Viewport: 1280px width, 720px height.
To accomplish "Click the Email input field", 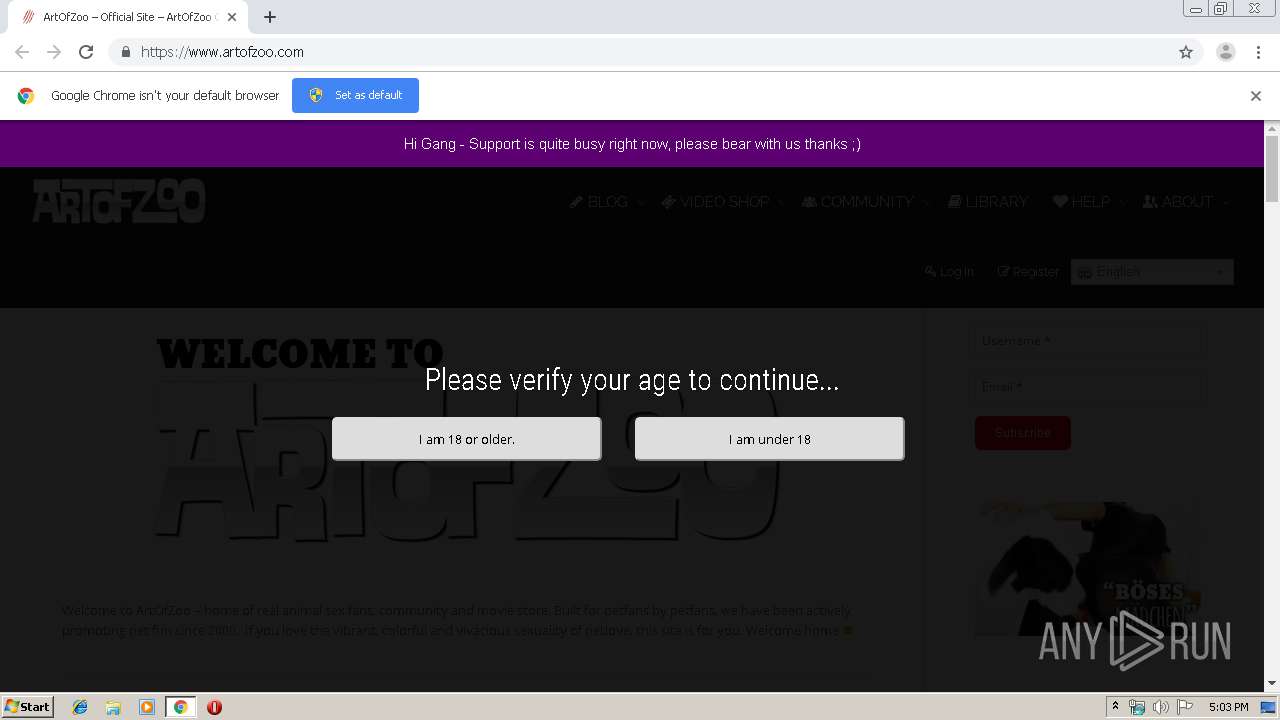I will [x=1090, y=387].
